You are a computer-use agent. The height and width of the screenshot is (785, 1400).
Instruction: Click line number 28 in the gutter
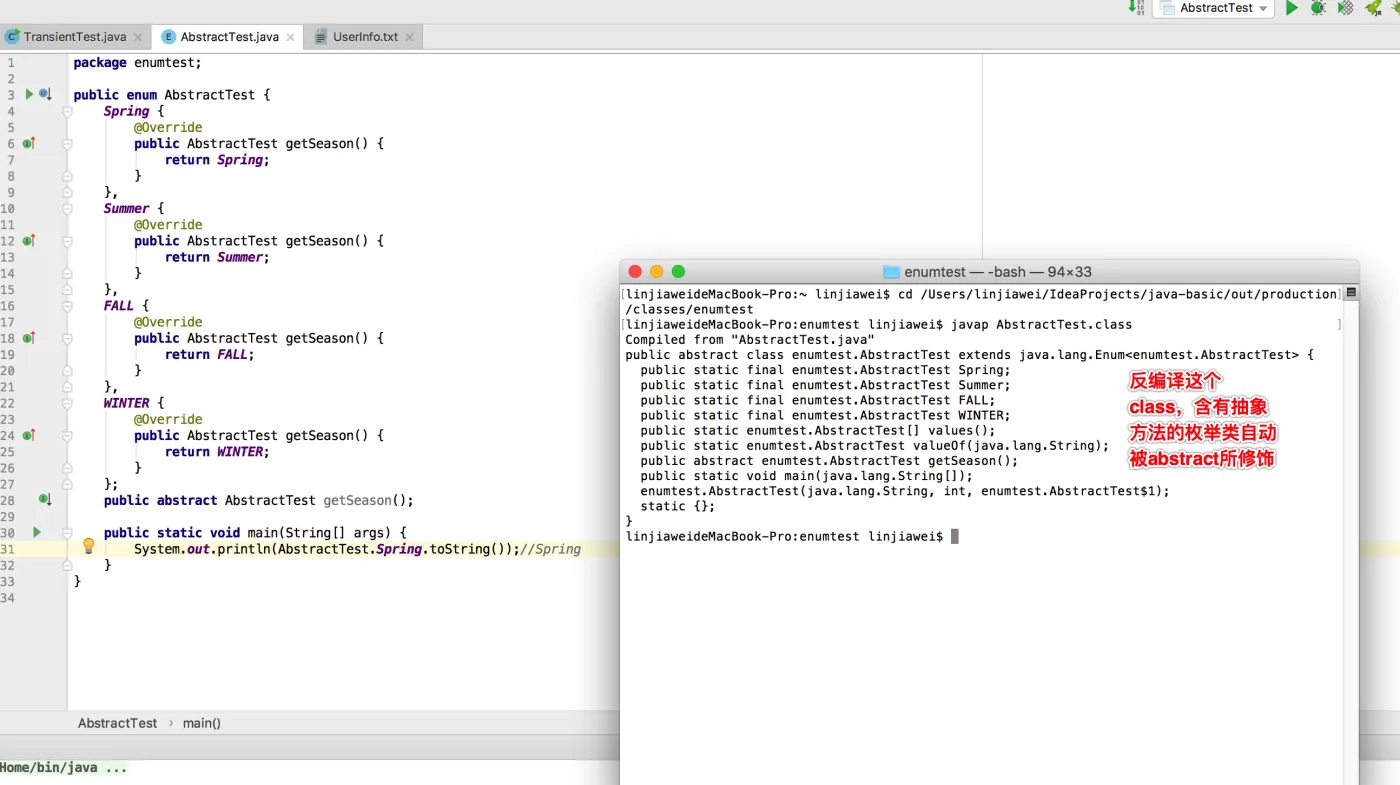tap(7, 500)
